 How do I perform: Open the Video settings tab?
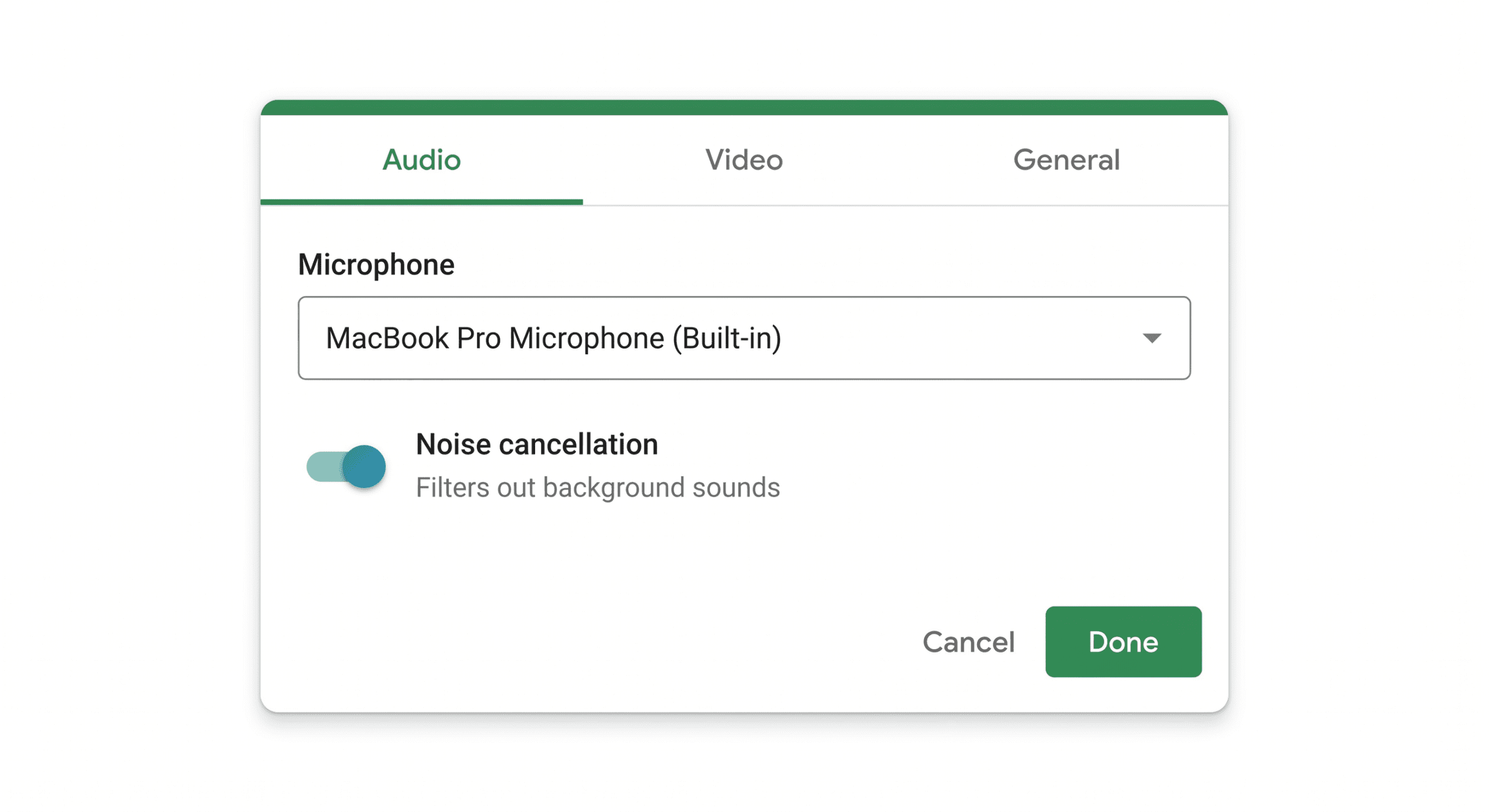tap(744, 160)
